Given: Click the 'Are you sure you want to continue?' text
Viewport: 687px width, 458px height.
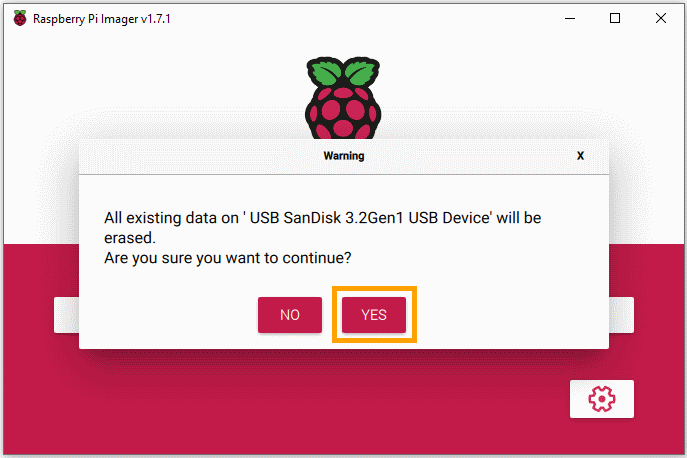Looking at the screenshot, I should [227, 258].
